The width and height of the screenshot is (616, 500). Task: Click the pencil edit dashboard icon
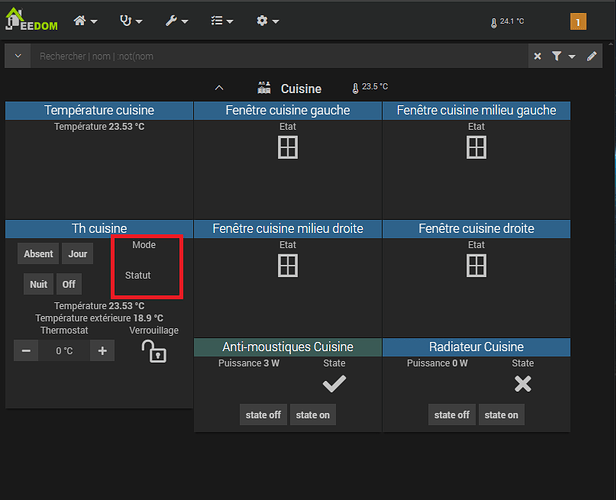592,56
